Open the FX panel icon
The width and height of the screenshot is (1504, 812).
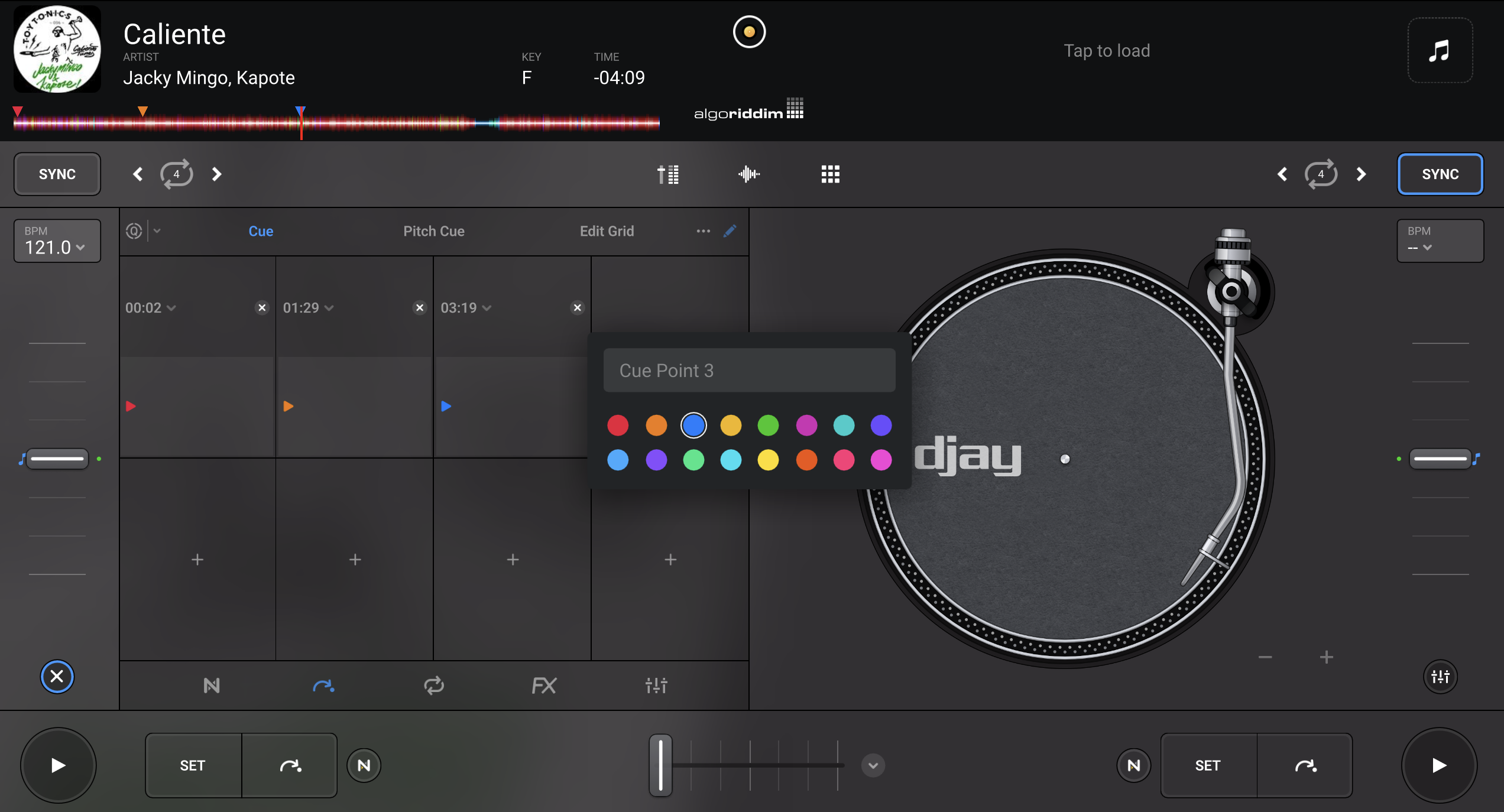pos(543,686)
